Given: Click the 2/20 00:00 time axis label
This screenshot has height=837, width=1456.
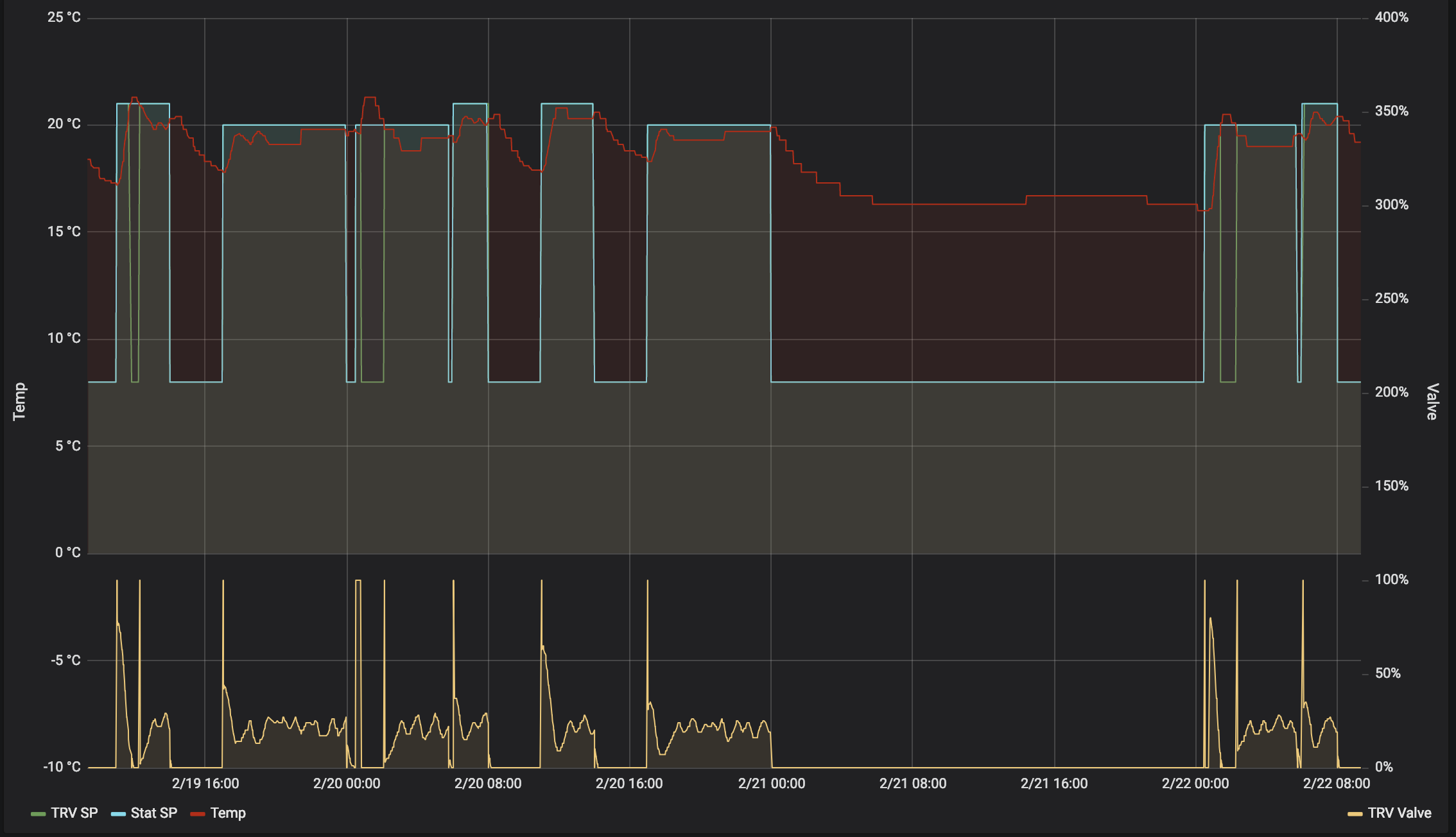Looking at the screenshot, I should tap(347, 784).
